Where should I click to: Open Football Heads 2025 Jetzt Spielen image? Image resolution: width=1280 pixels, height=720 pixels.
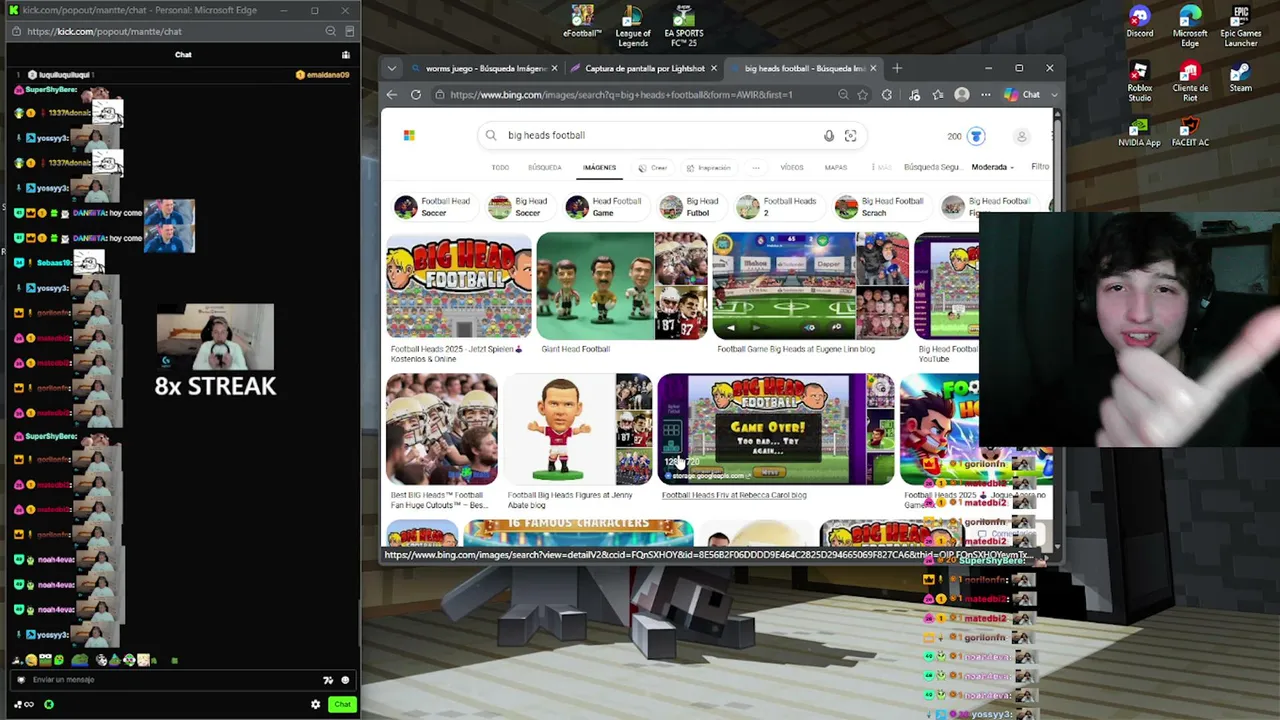click(458, 286)
